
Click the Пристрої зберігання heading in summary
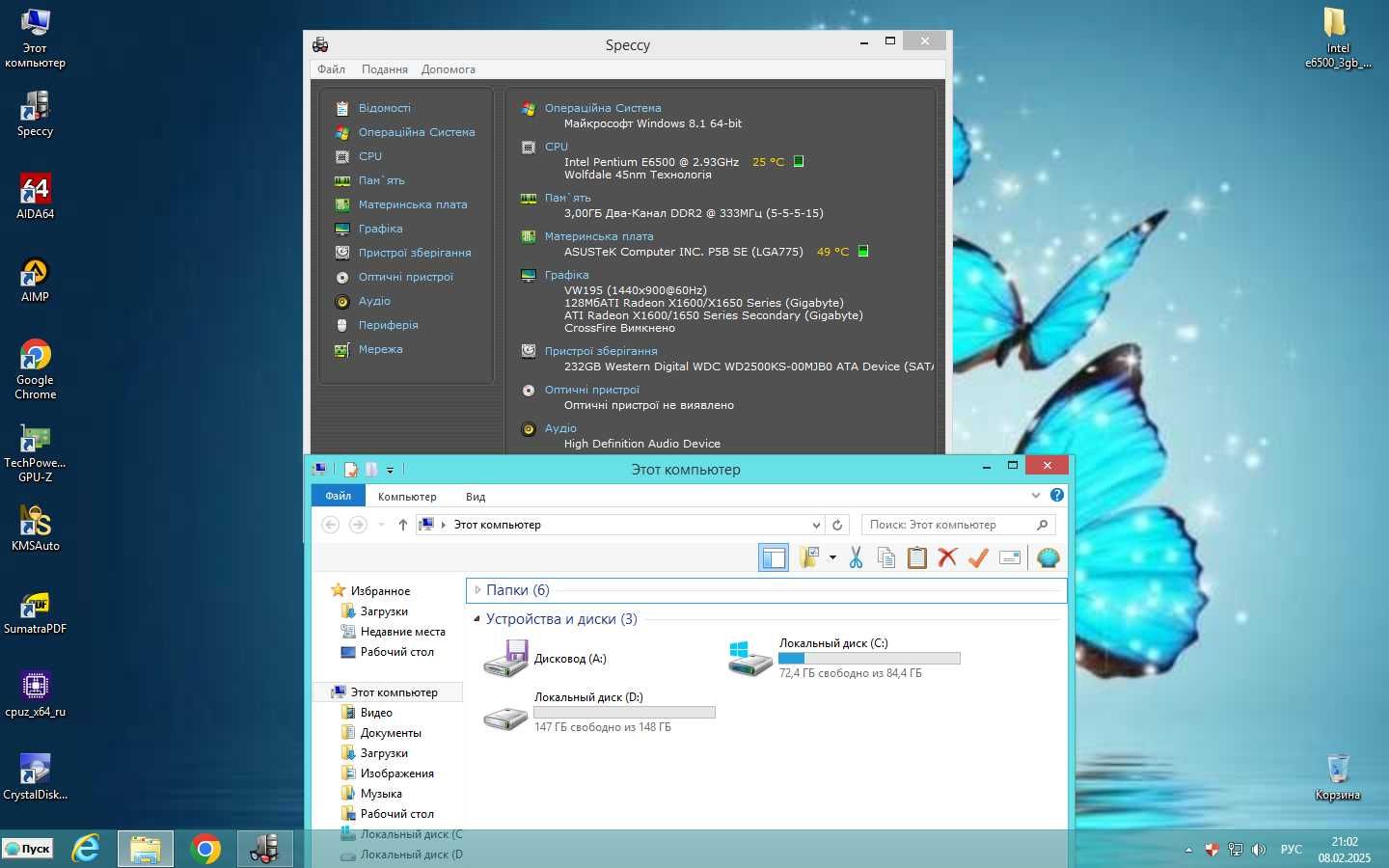[601, 351]
